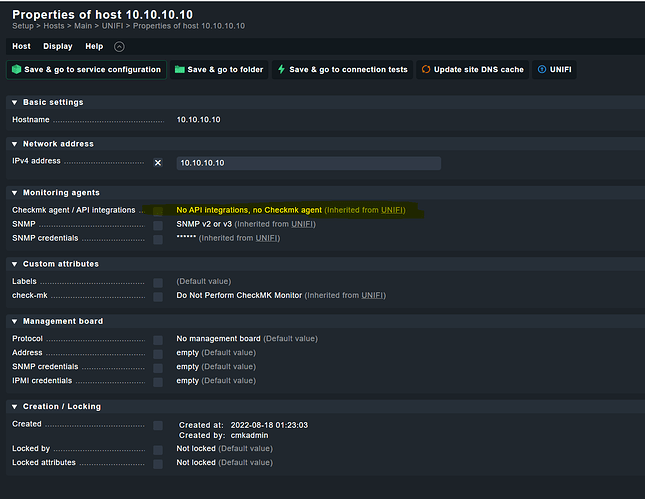Tick the SNMP credentials checkbox under Monitoring agents

157,239
